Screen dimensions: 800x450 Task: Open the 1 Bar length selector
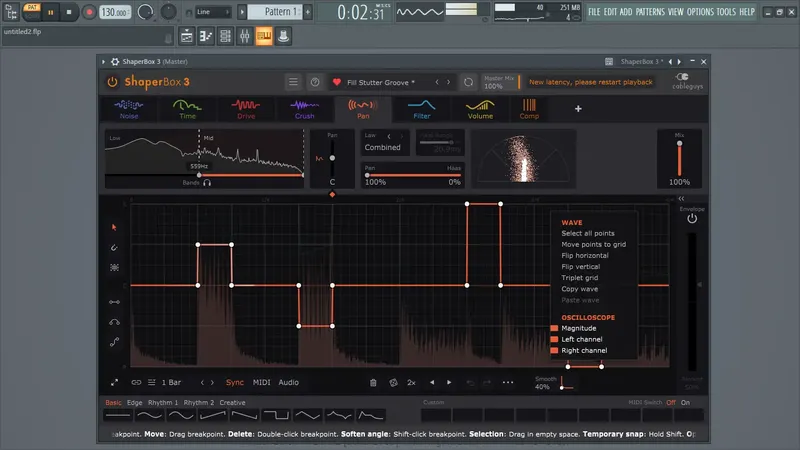coord(171,383)
